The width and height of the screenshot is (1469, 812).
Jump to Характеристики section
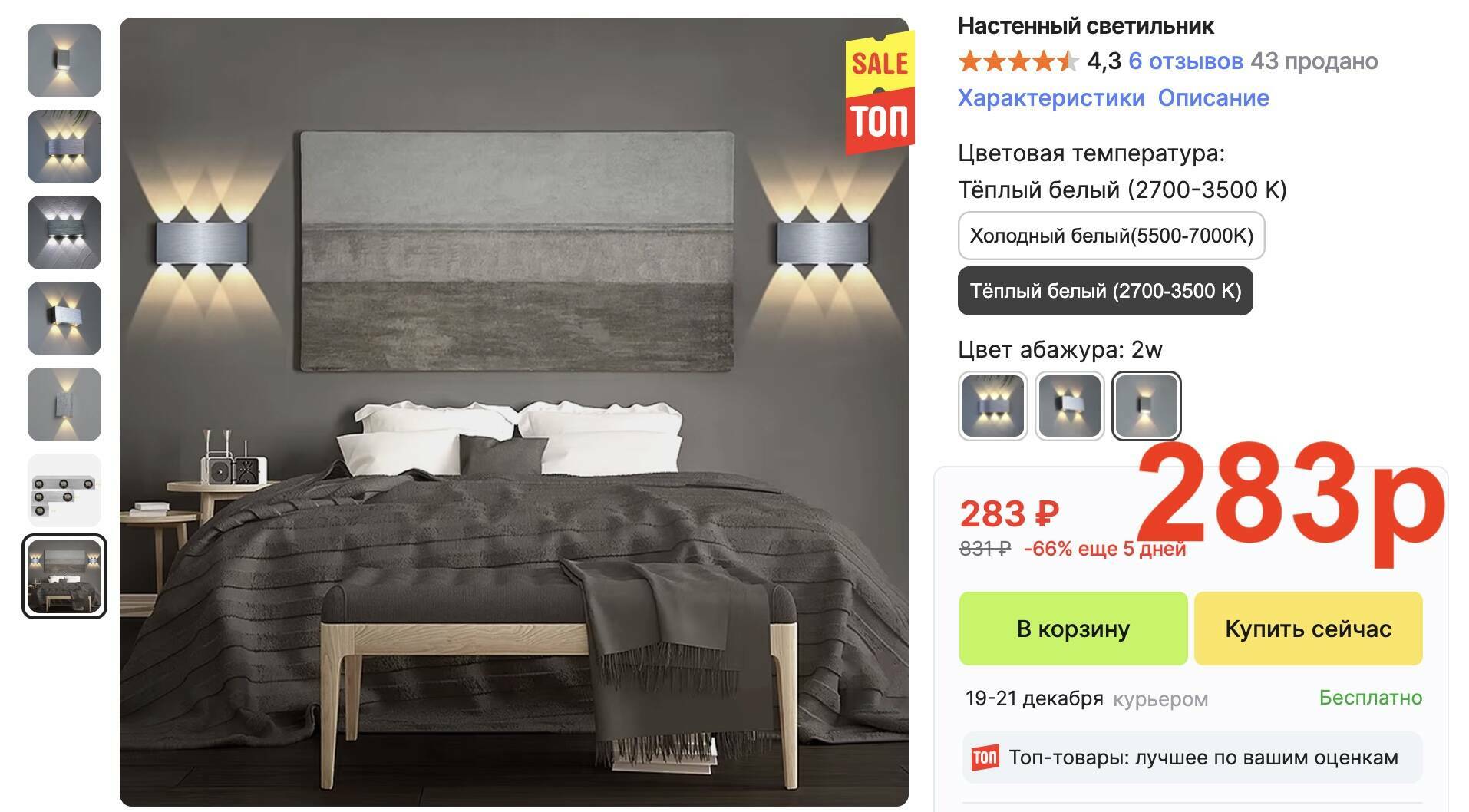coord(1051,98)
